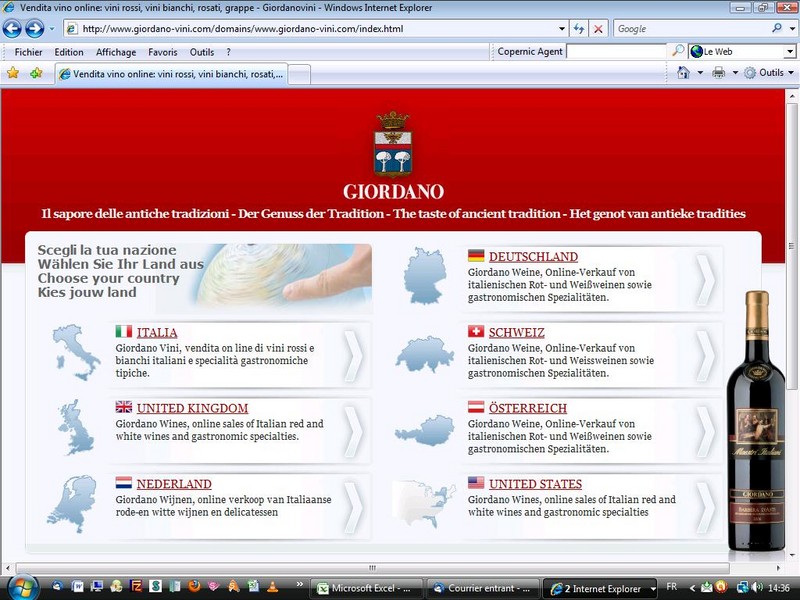Click the arrow on the Deutschland card
The width and height of the screenshot is (800, 600).
[706, 280]
